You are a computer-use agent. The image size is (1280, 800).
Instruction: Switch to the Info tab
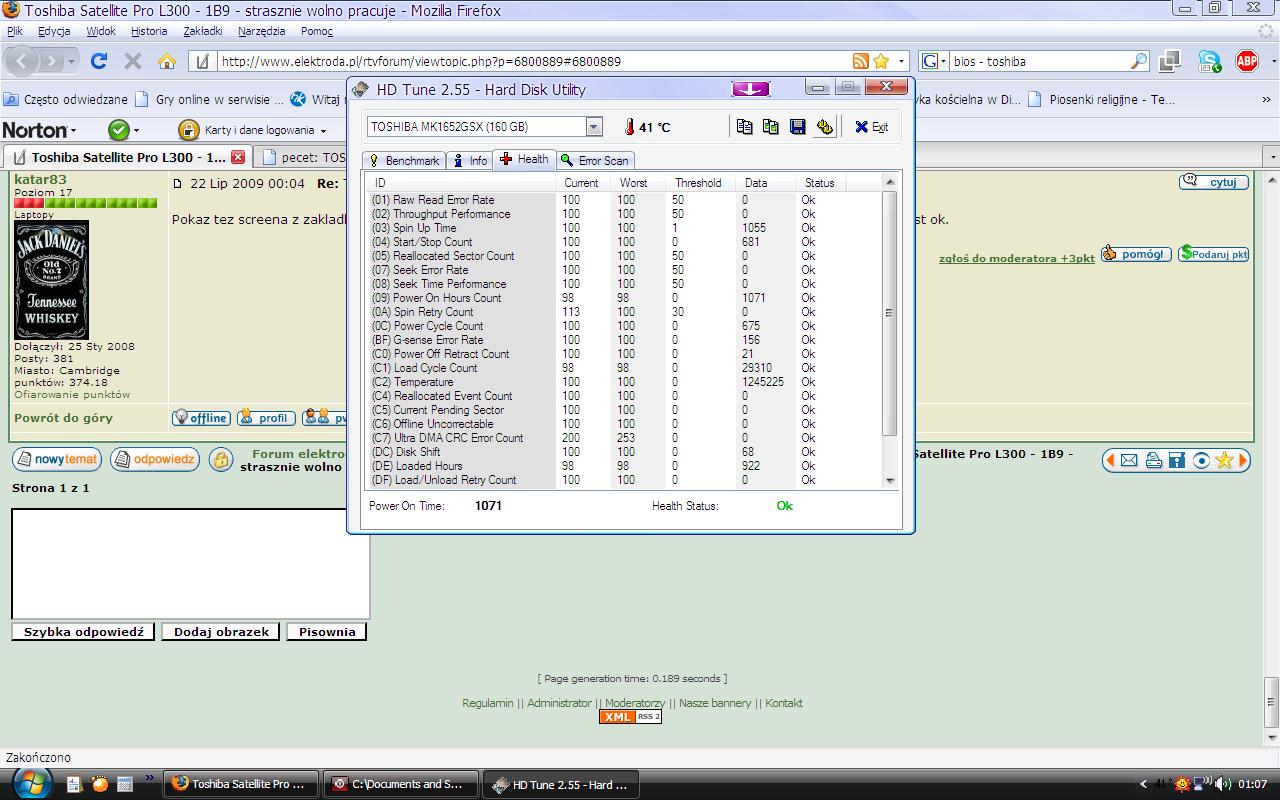click(x=470, y=160)
